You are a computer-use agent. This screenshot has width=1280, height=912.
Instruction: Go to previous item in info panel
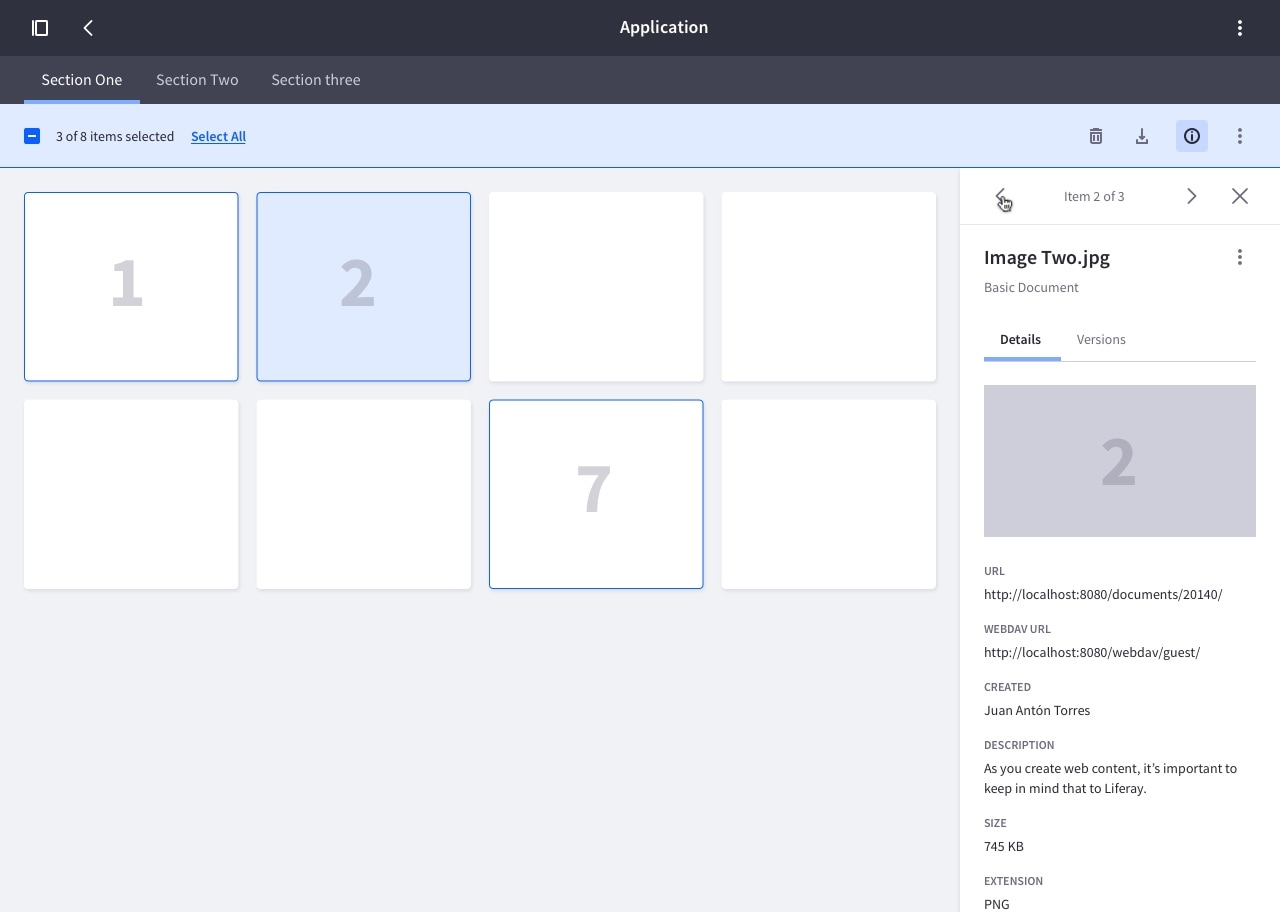pos(1001,196)
